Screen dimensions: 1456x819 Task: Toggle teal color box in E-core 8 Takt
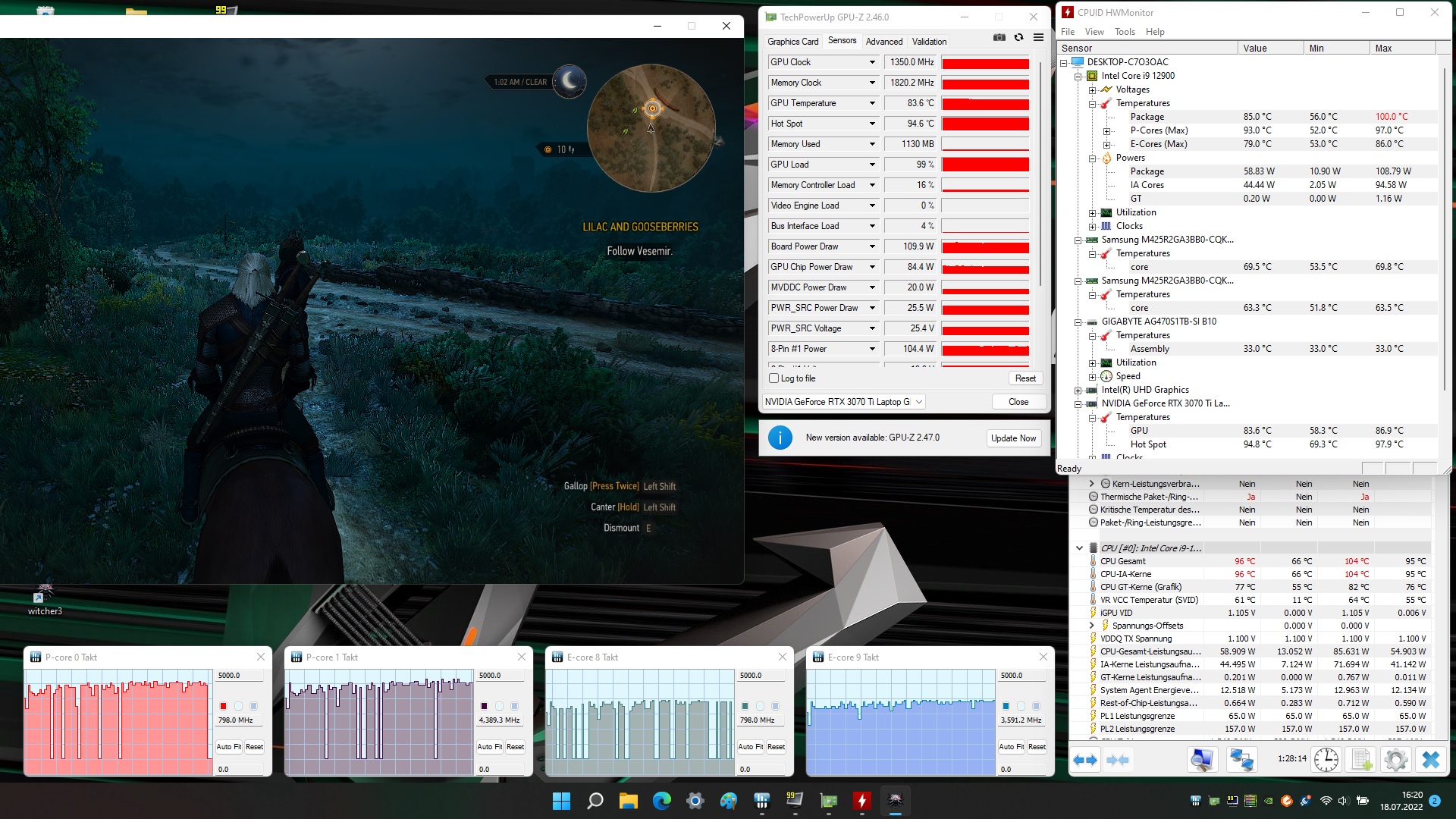pyautogui.click(x=745, y=706)
